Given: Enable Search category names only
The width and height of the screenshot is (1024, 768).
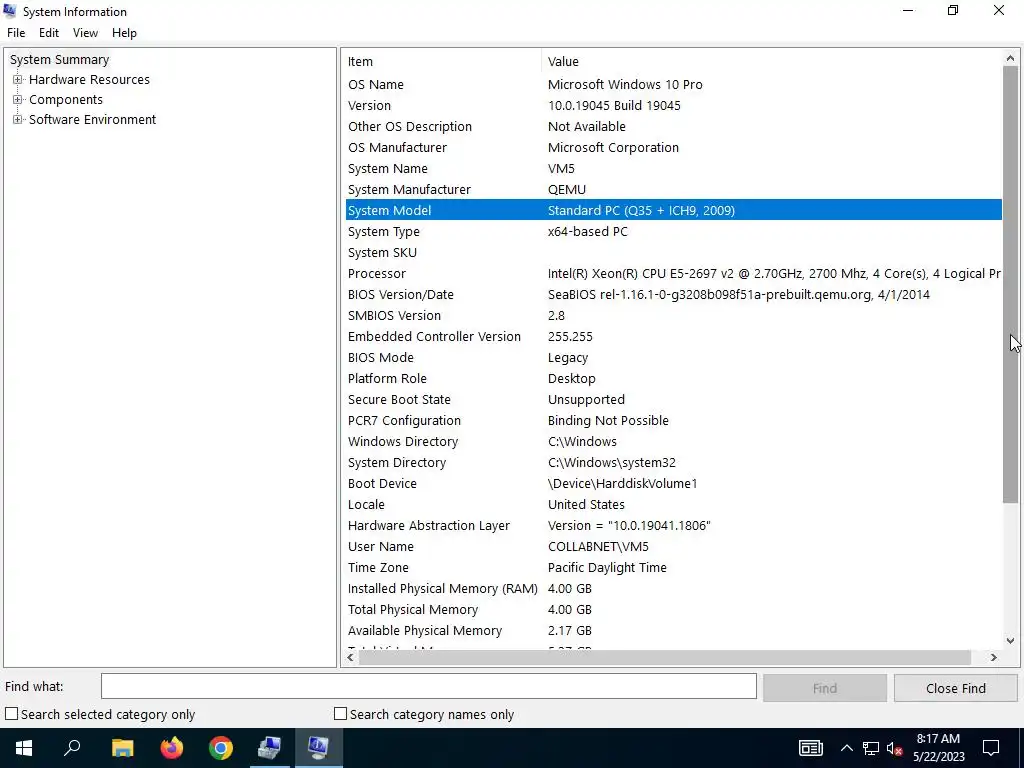Looking at the screenshot, I should tap(340, 714).
